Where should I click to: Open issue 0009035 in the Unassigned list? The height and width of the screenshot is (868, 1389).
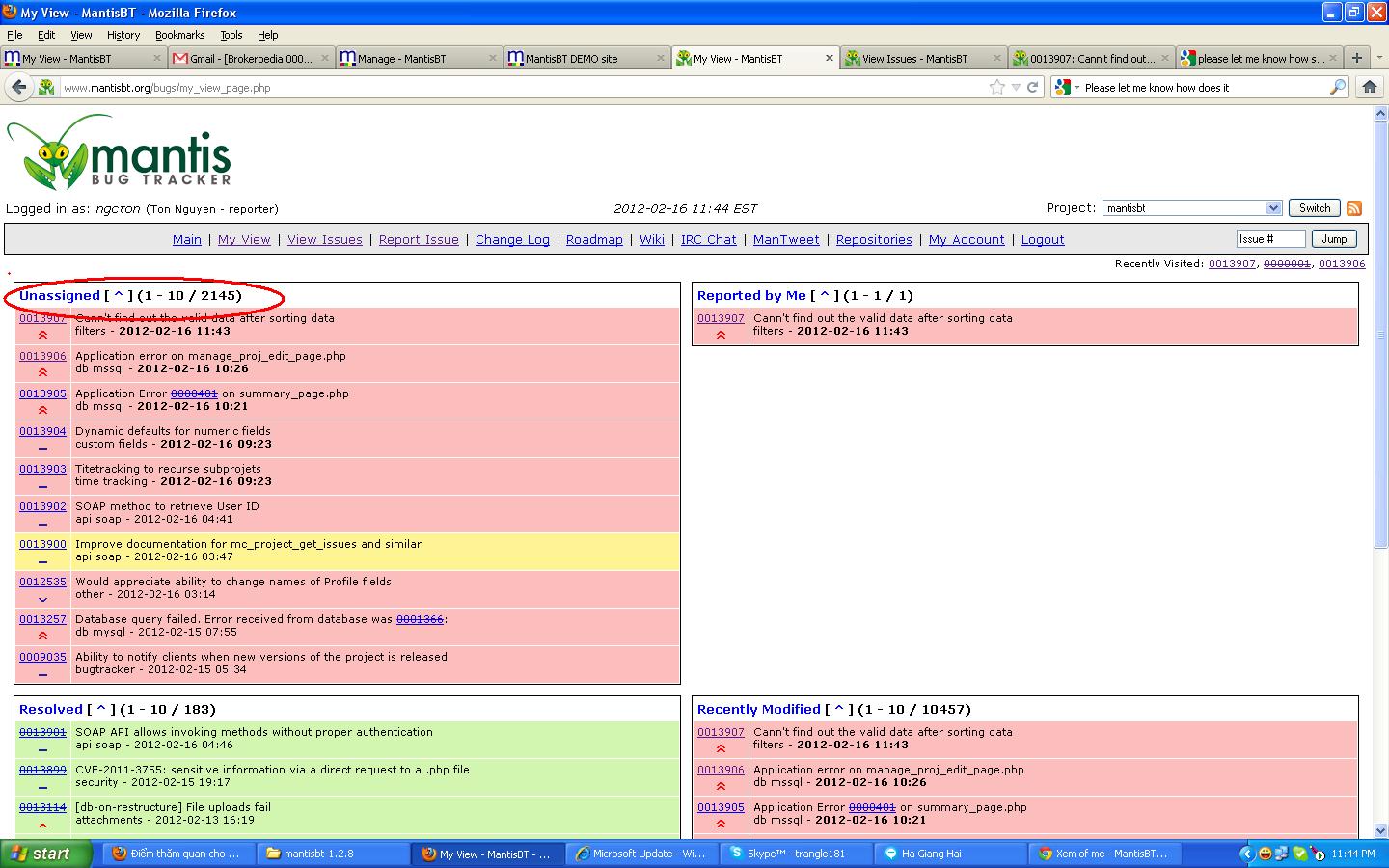pos(42,657)
